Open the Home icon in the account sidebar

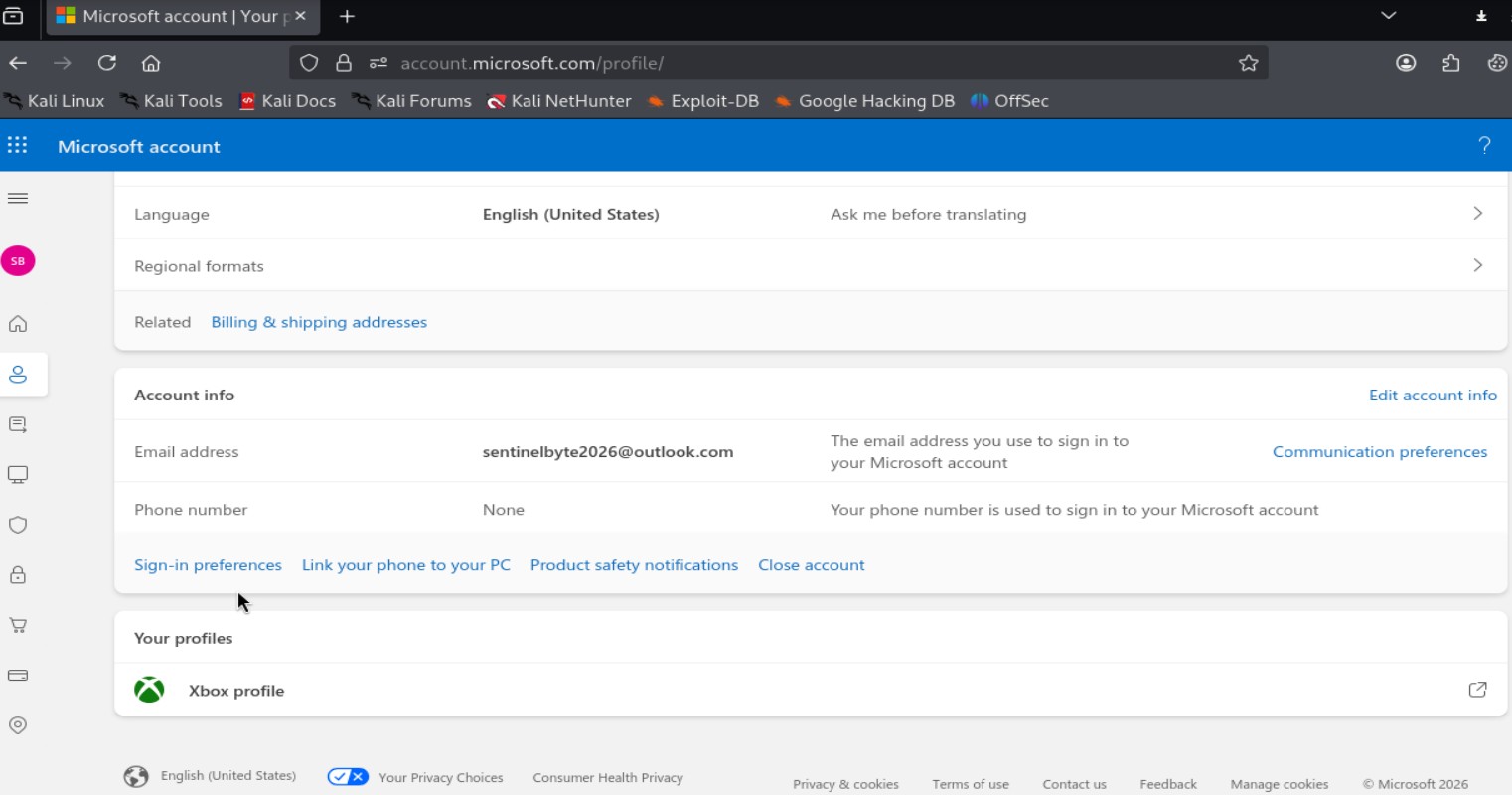click(17, 323)
